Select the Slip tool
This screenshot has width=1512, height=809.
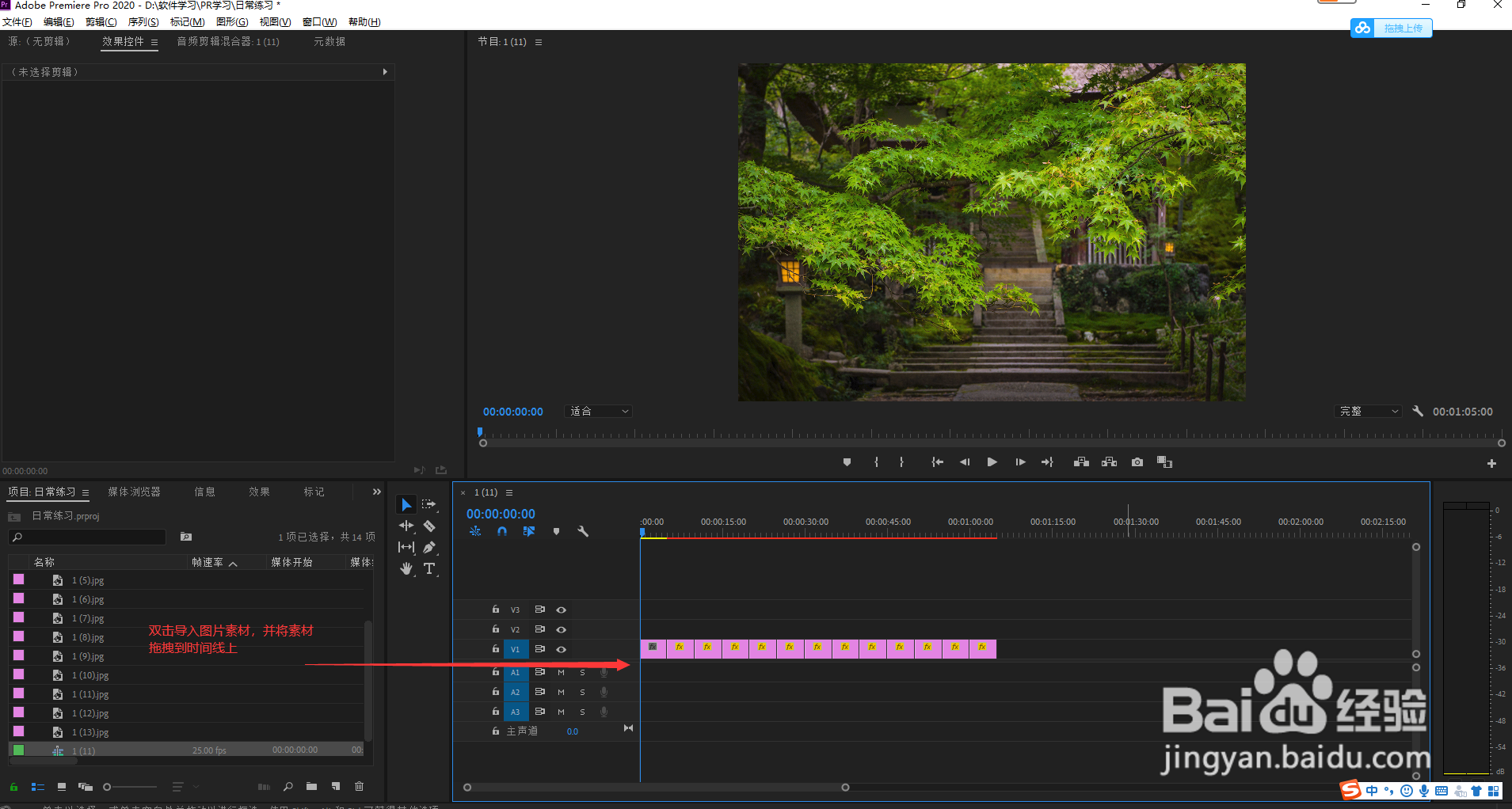click(406, 547)
